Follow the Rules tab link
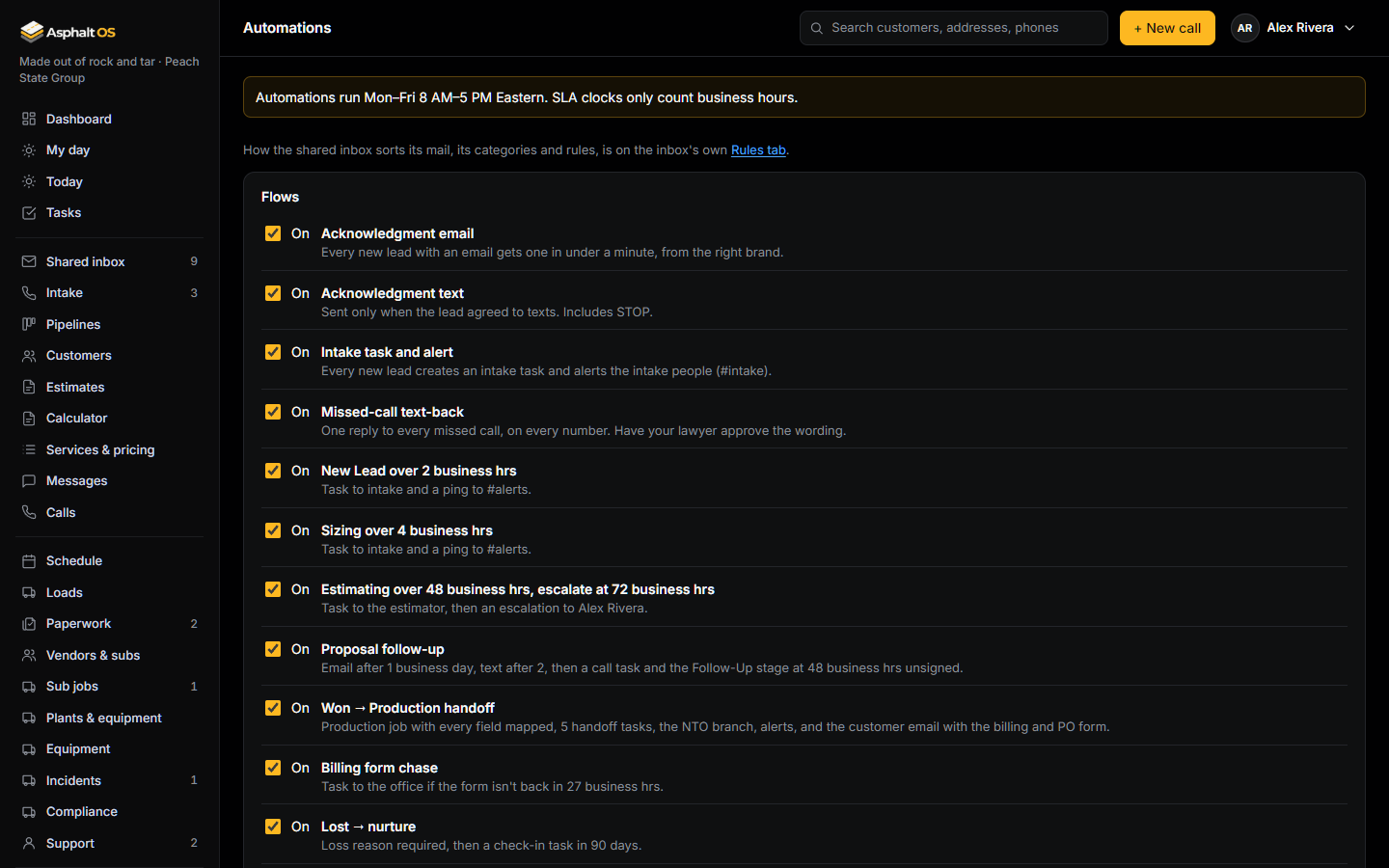Viewport: 1389px width, 868px height. [758, 150]
